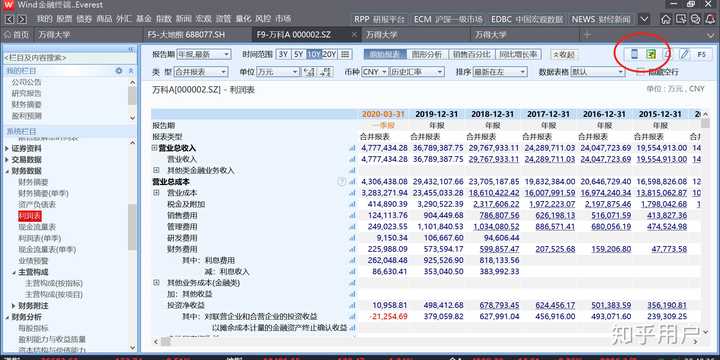Switch to the F5-大地熊 688077.SH tab

pyautogui.click(x=186, y=35)
